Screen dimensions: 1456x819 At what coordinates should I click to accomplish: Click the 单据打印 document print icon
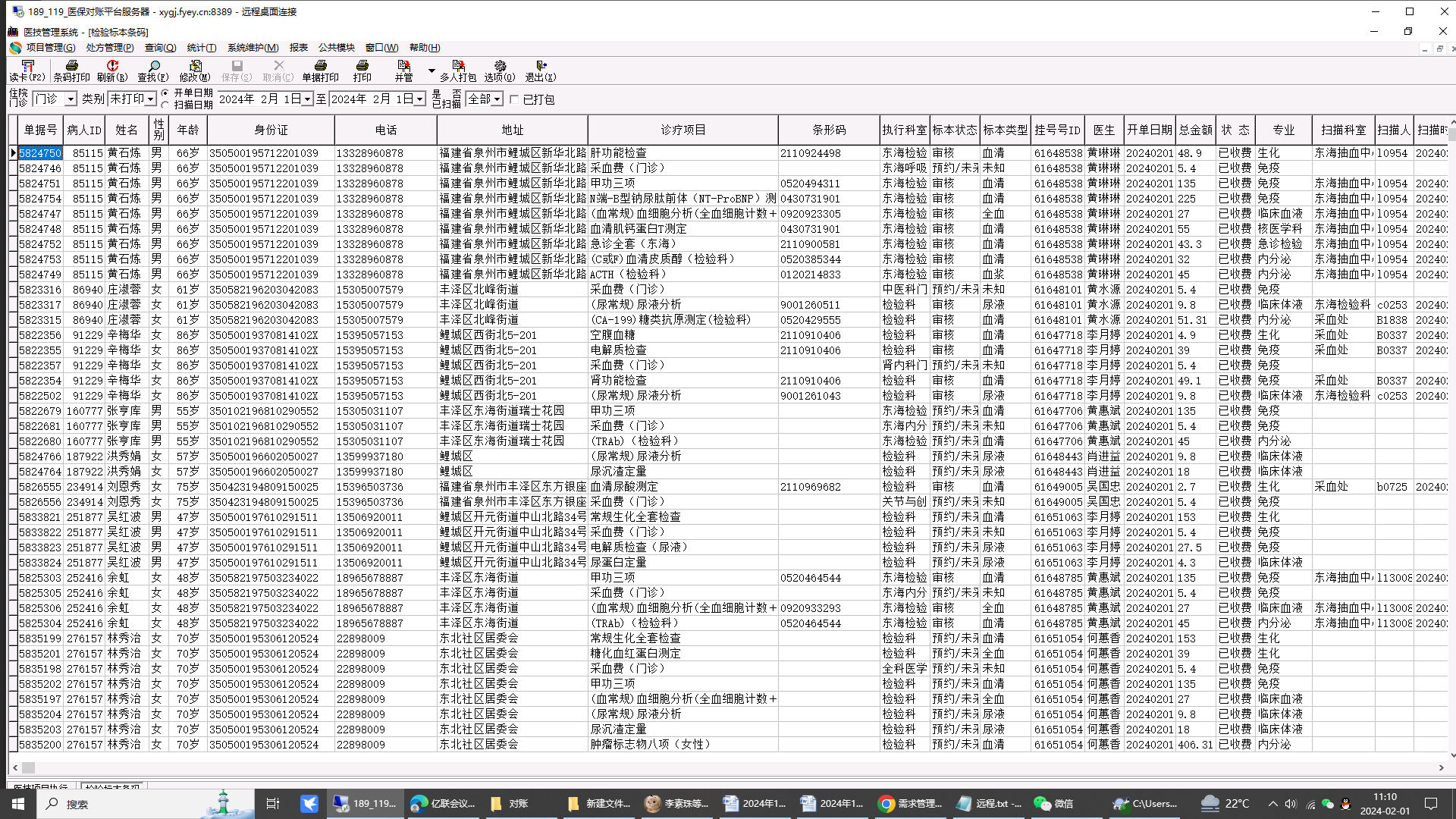point(320,67)
